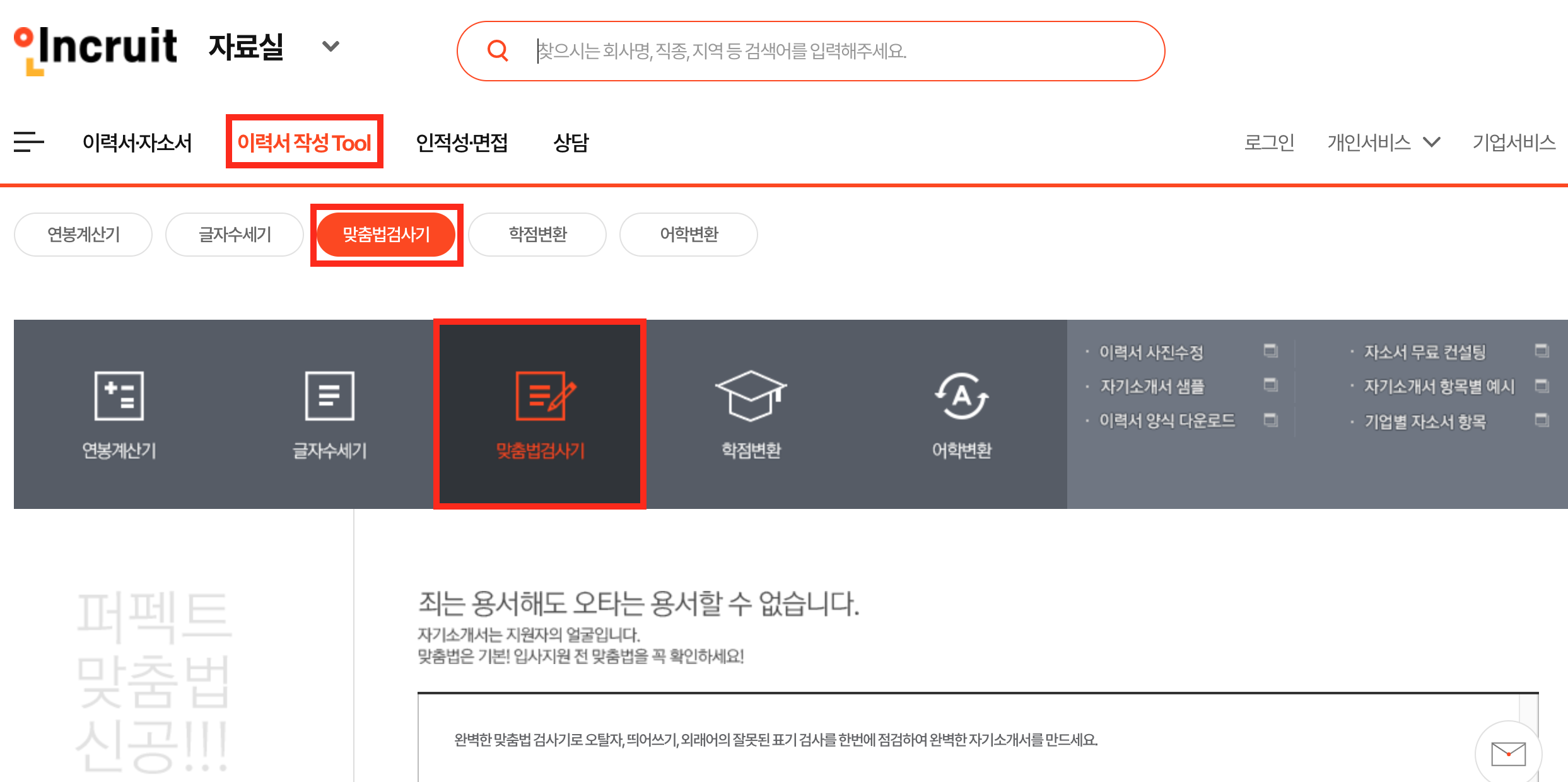The height and width of the screenshot is (782, 1568).
Task: Click the orange search magnifier icon
Action: (498, 50)
